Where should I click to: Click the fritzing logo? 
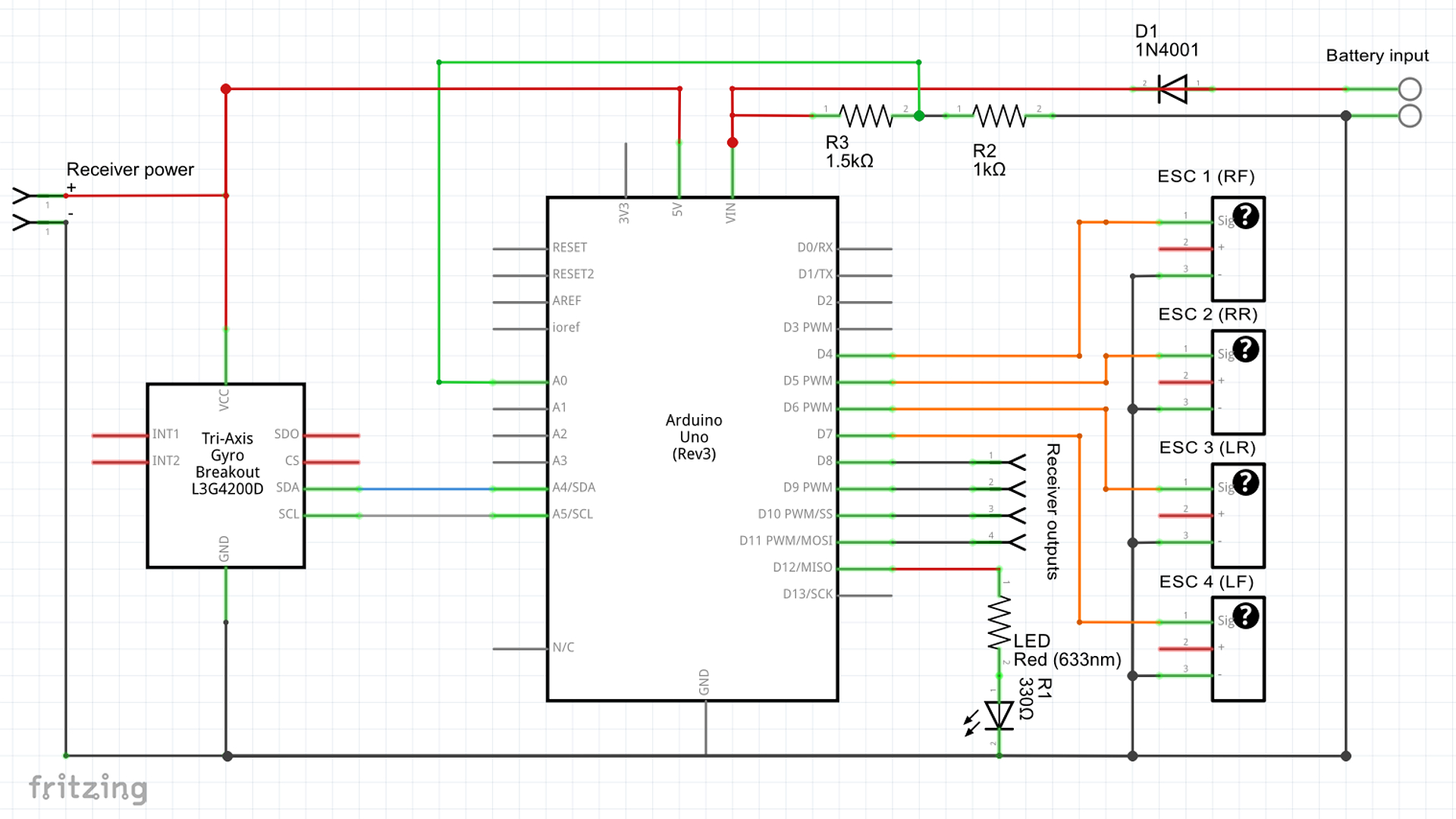click(88, 788)
